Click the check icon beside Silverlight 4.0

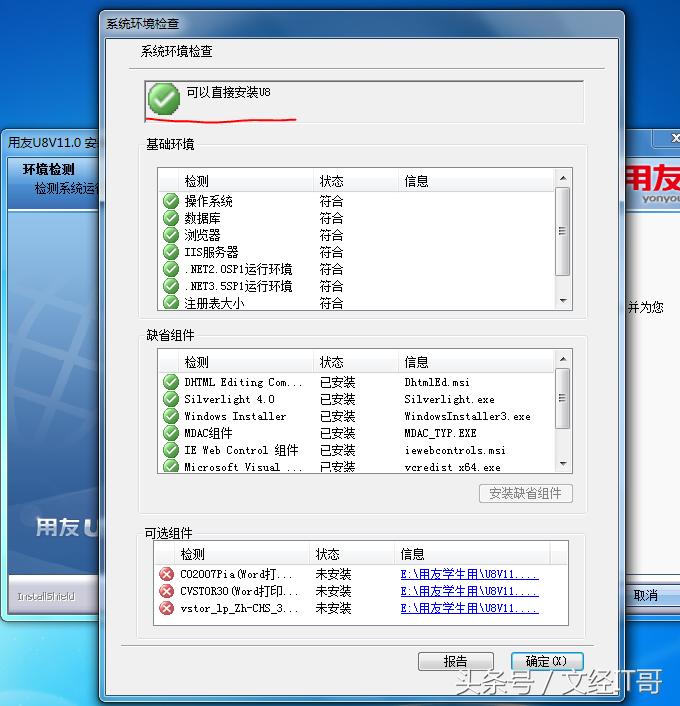[171, 399]
